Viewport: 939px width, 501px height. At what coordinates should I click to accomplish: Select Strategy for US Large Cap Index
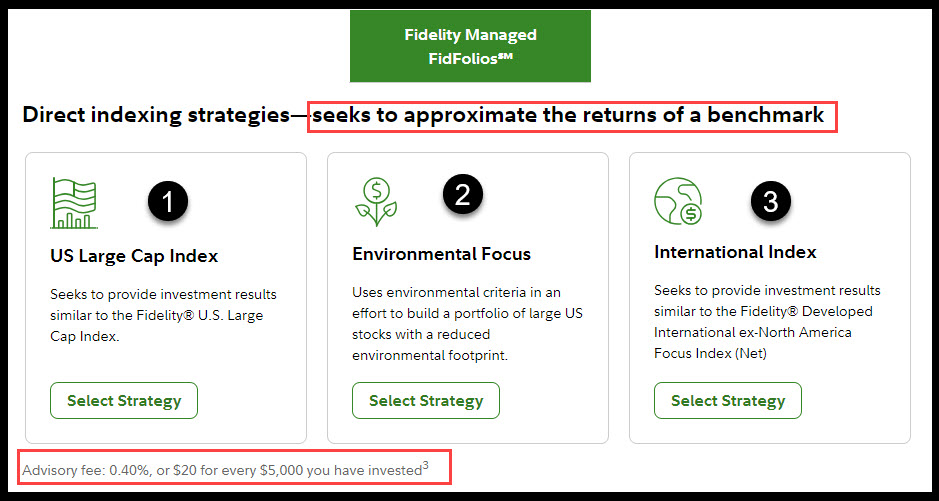pos(124,401)
